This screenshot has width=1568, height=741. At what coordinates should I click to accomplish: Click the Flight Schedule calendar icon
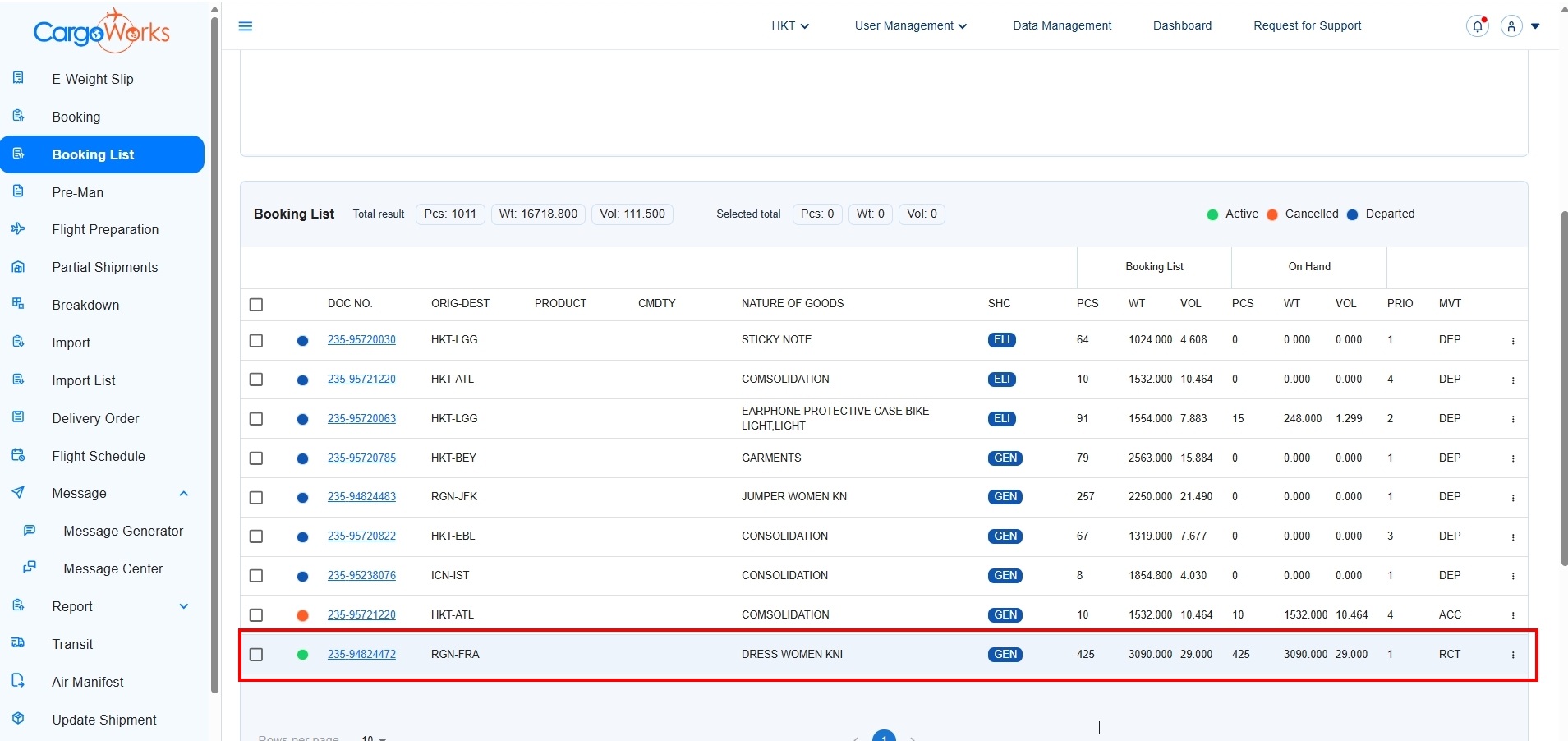[x=18, y=455]
